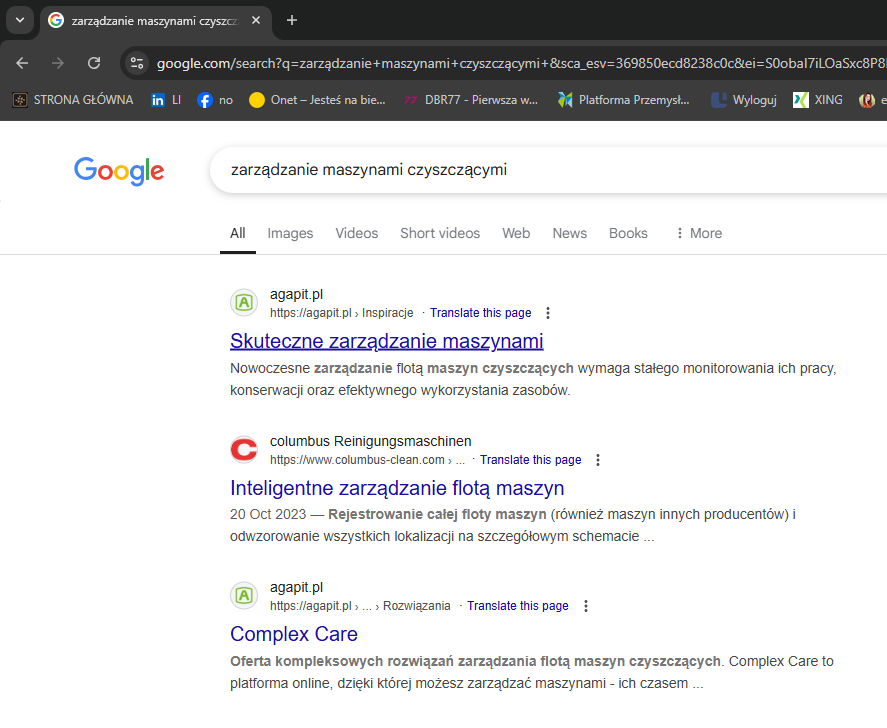Click the Google logo
Screen dimensions: 887x728
click(119, 171)
